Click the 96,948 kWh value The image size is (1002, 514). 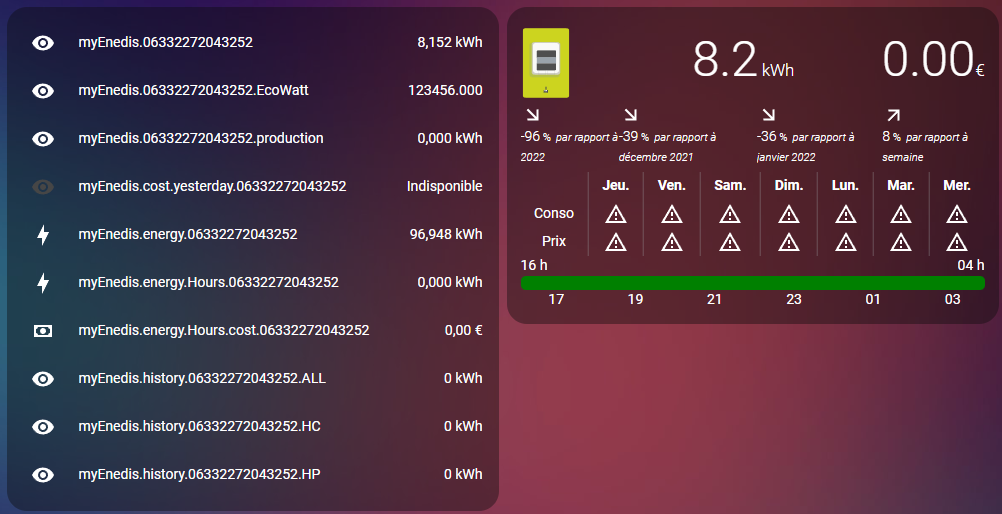446,234
